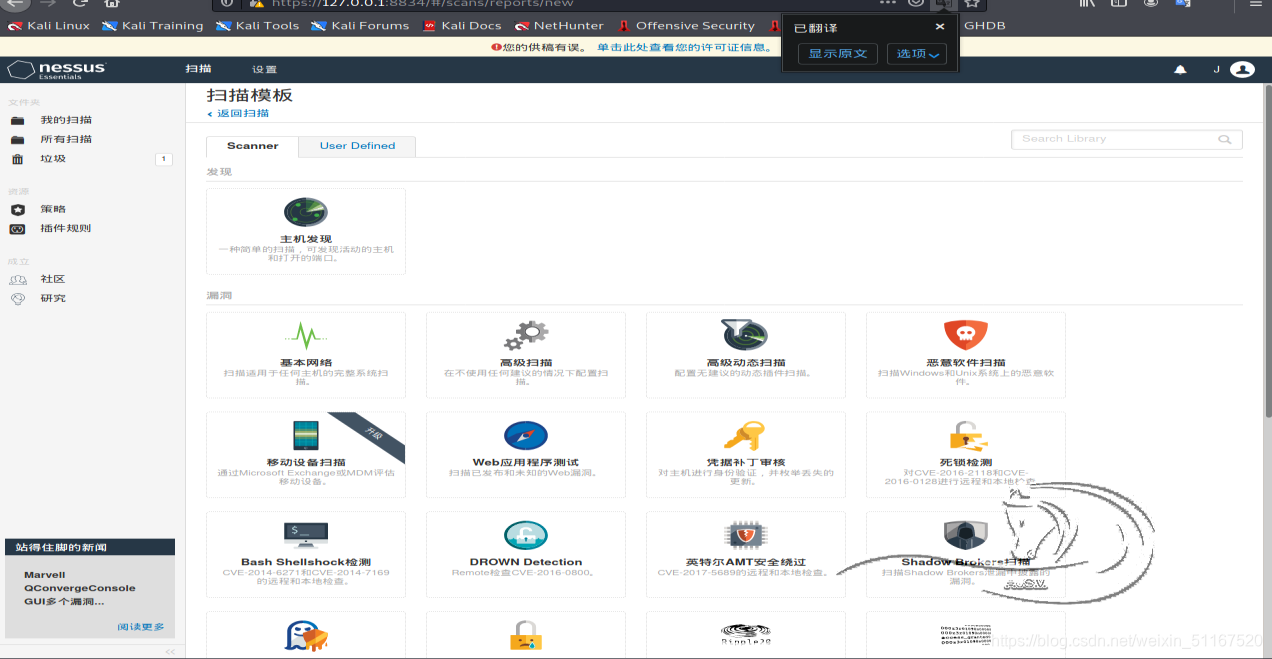The height and width of the screenshot is (659, 1272).
Task: Open the 死锁检测 broken padlock icon
Action: 966,436
